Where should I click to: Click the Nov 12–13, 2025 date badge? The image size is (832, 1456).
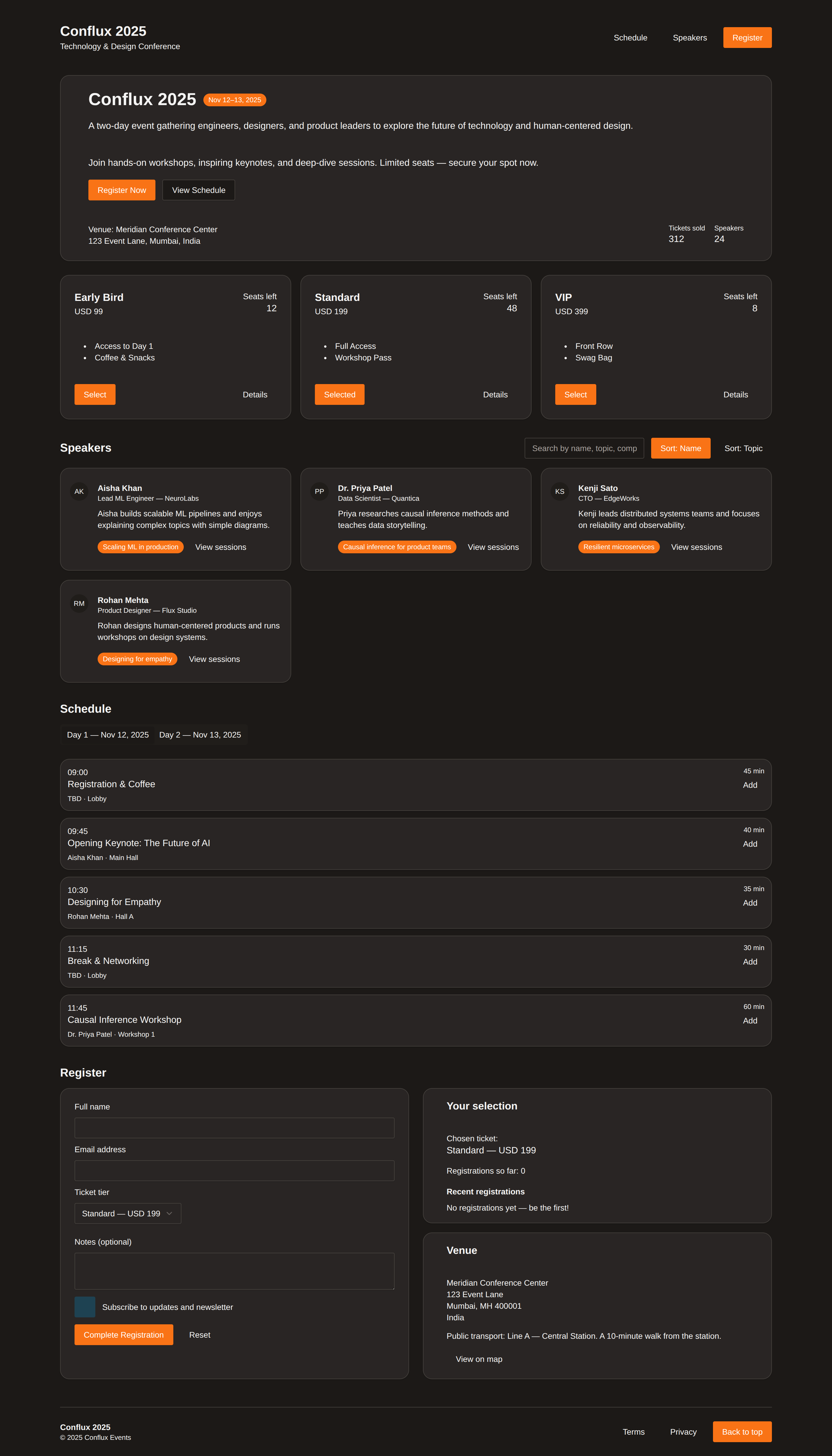[x=234, y=100]
